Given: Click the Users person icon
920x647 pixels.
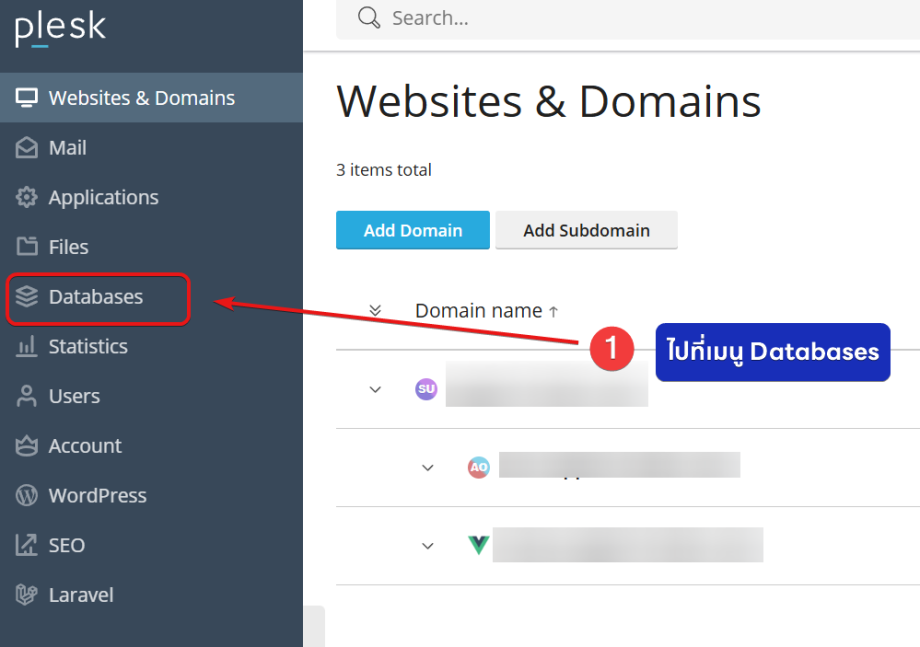Looking at the screenshot, I should pos(26,397).
